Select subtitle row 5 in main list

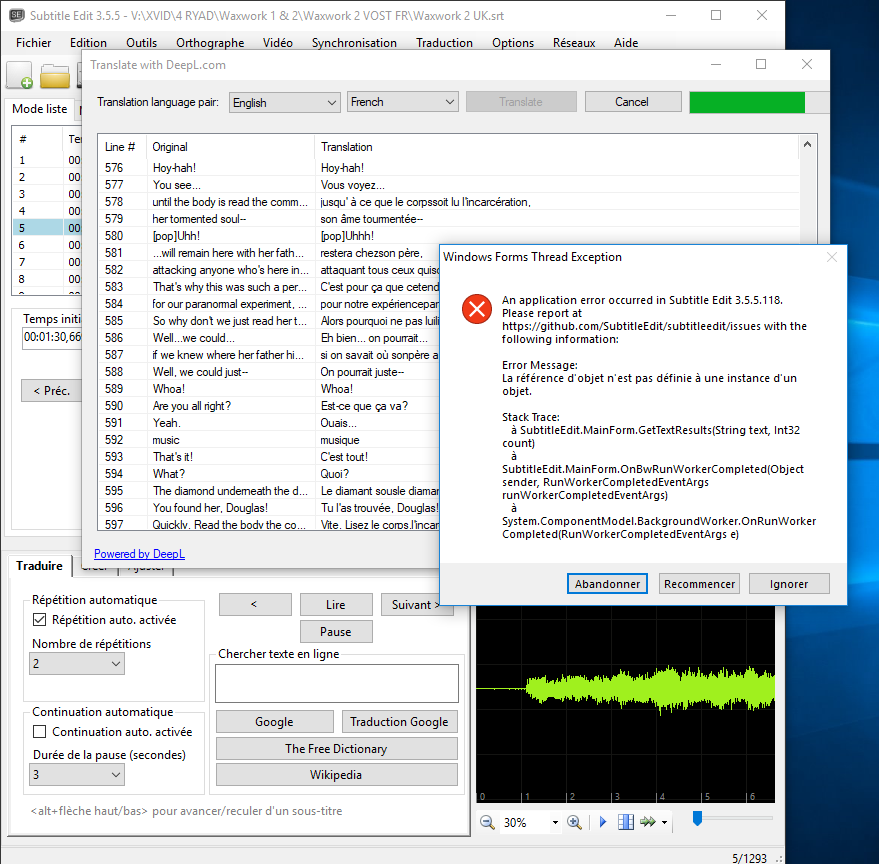(x=47, y=228)
